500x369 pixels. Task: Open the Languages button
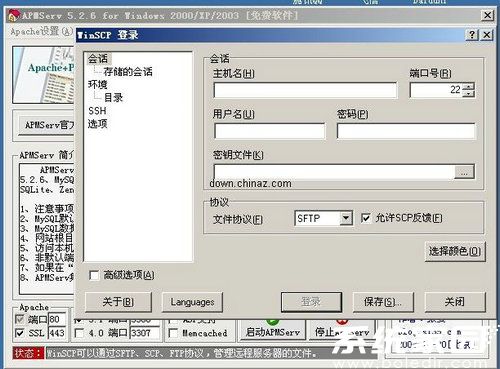pyautogui.click(x=192, y=302)
